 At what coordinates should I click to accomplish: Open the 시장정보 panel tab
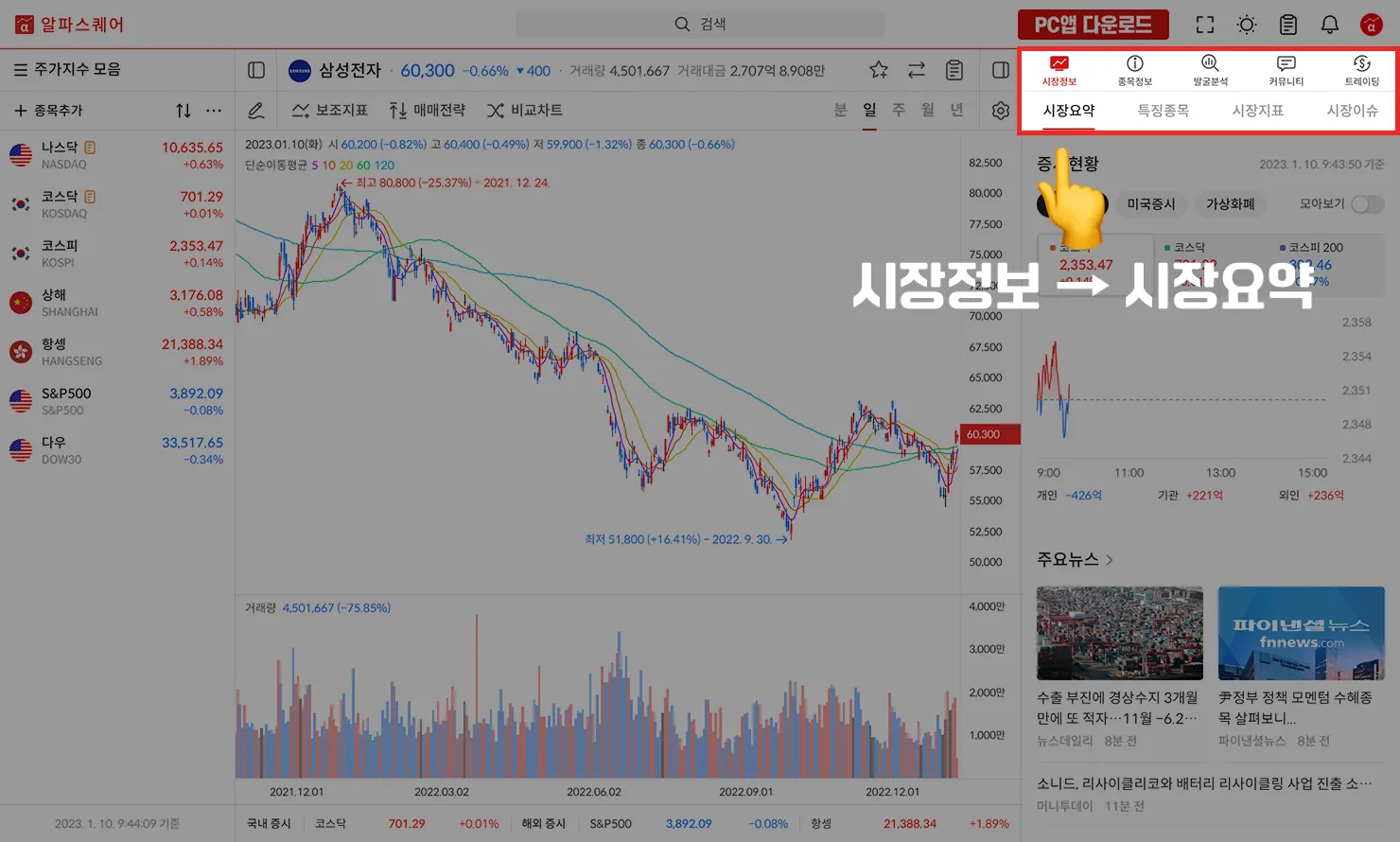(1059, 70)
